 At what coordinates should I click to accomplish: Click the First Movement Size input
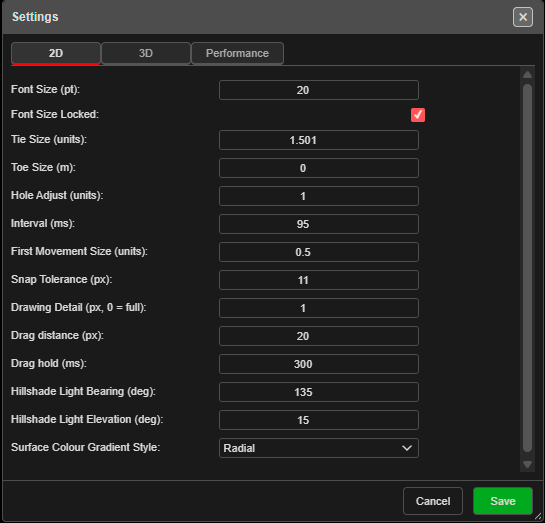pos(319,252)
